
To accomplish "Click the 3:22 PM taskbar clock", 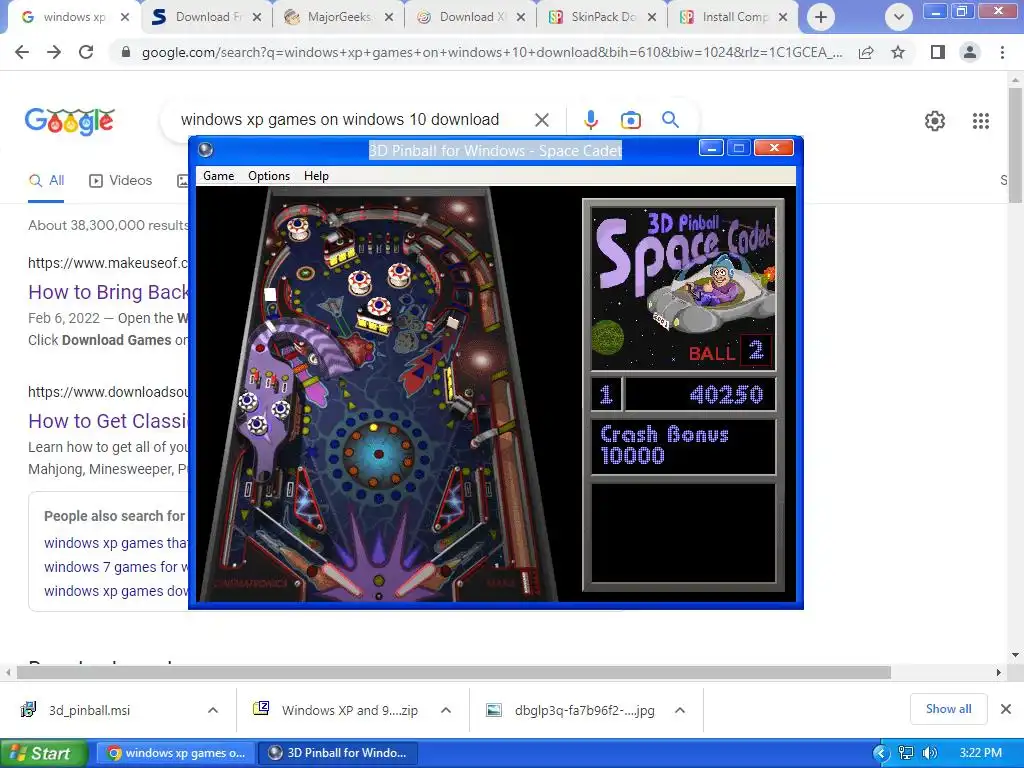I will (x=980, y=753).
